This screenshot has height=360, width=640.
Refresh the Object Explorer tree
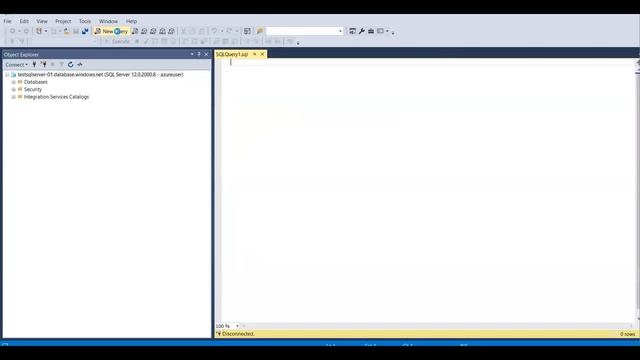click(71, 64)
